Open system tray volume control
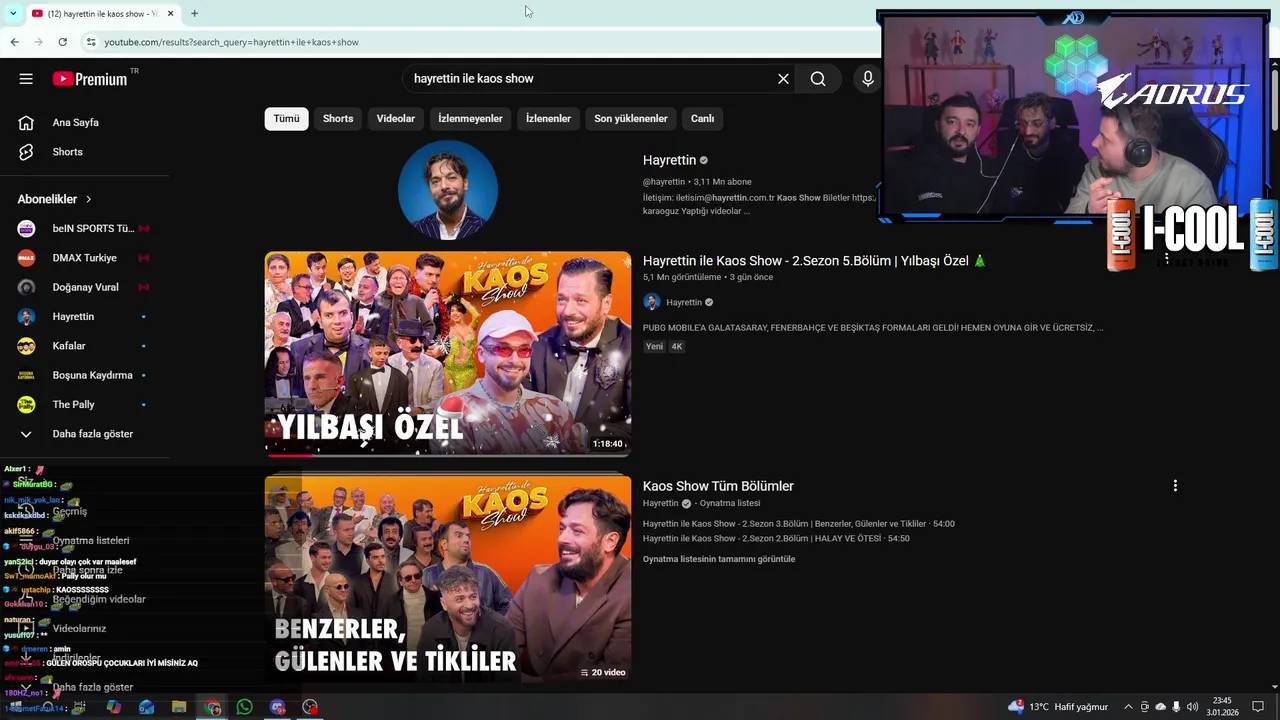The width and height of the screenshot is (1280, 720). click(1192, 707)
